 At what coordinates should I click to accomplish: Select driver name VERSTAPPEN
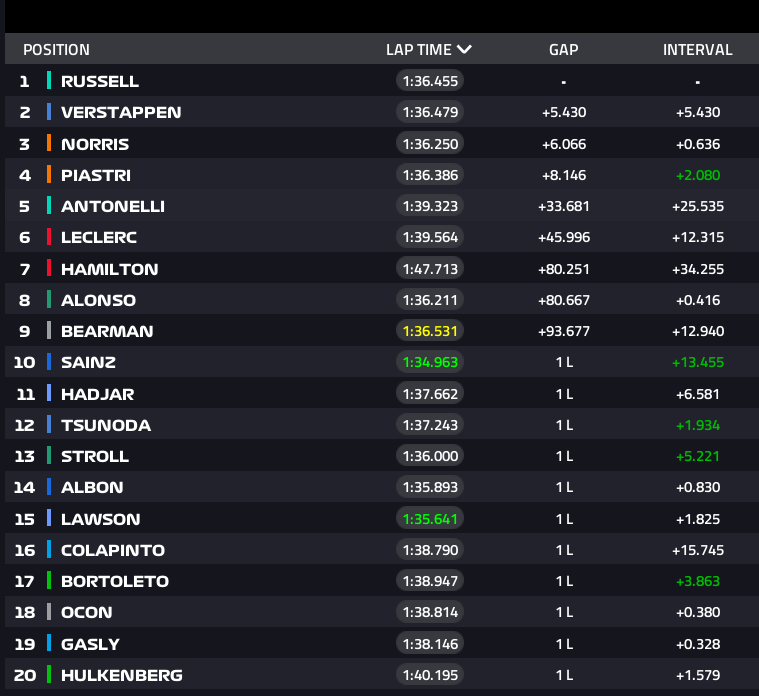click(x=121, y=112)
